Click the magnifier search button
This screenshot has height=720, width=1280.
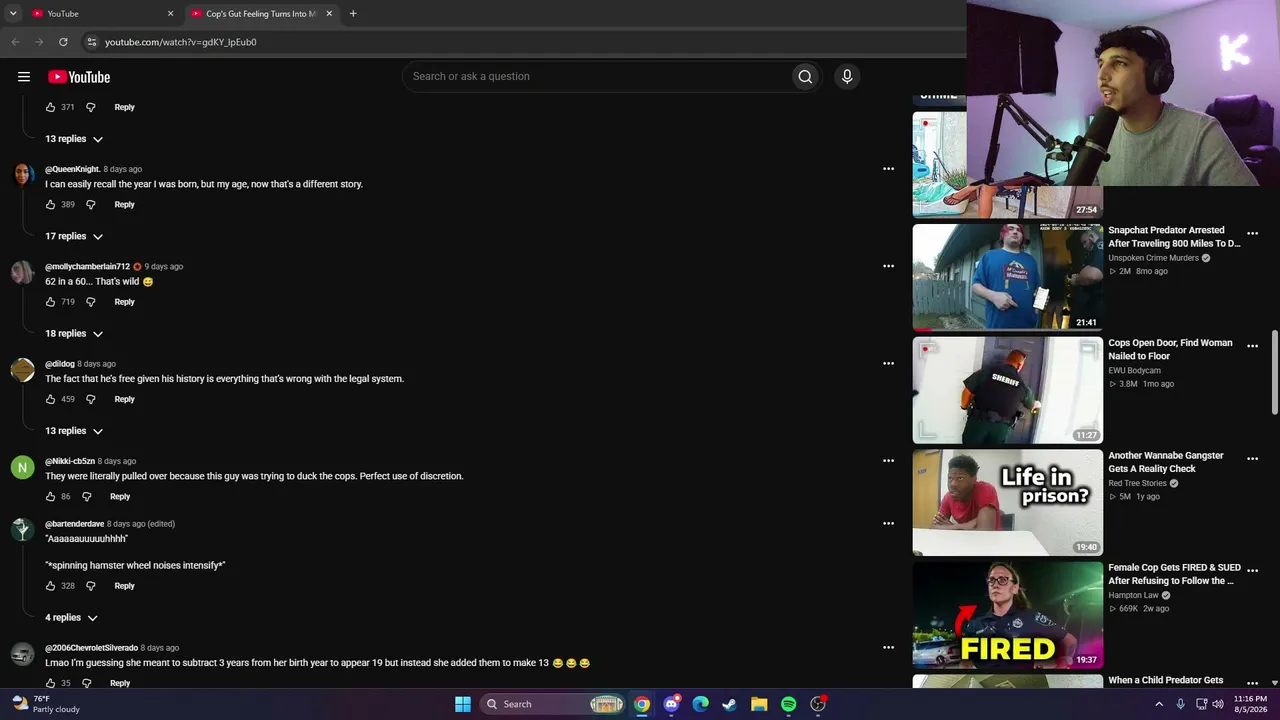click(x=805, y=77)
